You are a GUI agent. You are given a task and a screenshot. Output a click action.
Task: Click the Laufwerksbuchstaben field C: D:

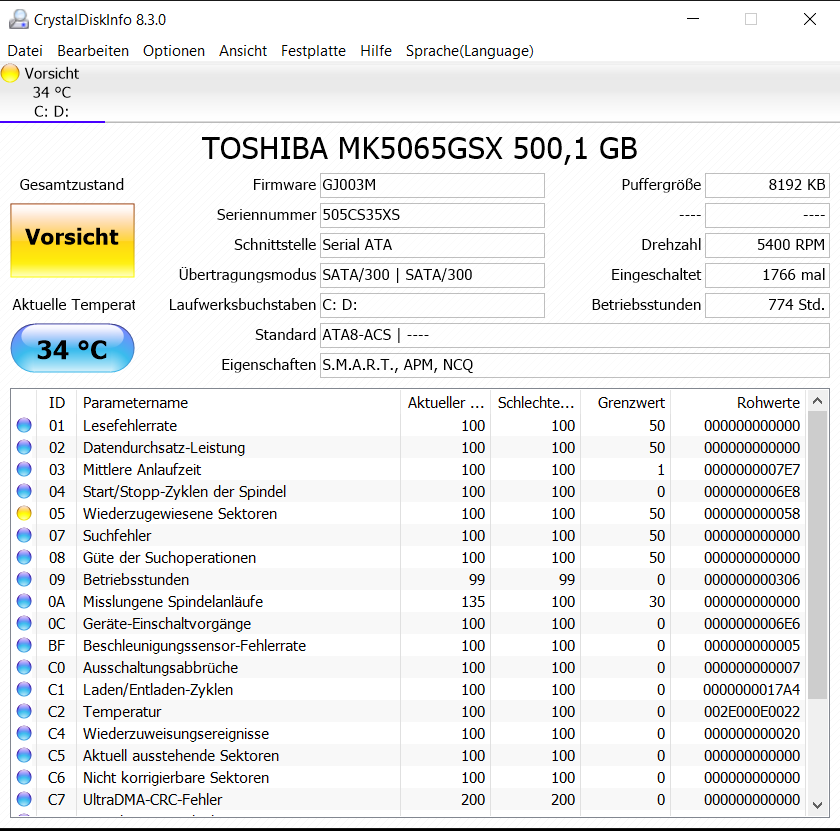click(x=432, y=305)
